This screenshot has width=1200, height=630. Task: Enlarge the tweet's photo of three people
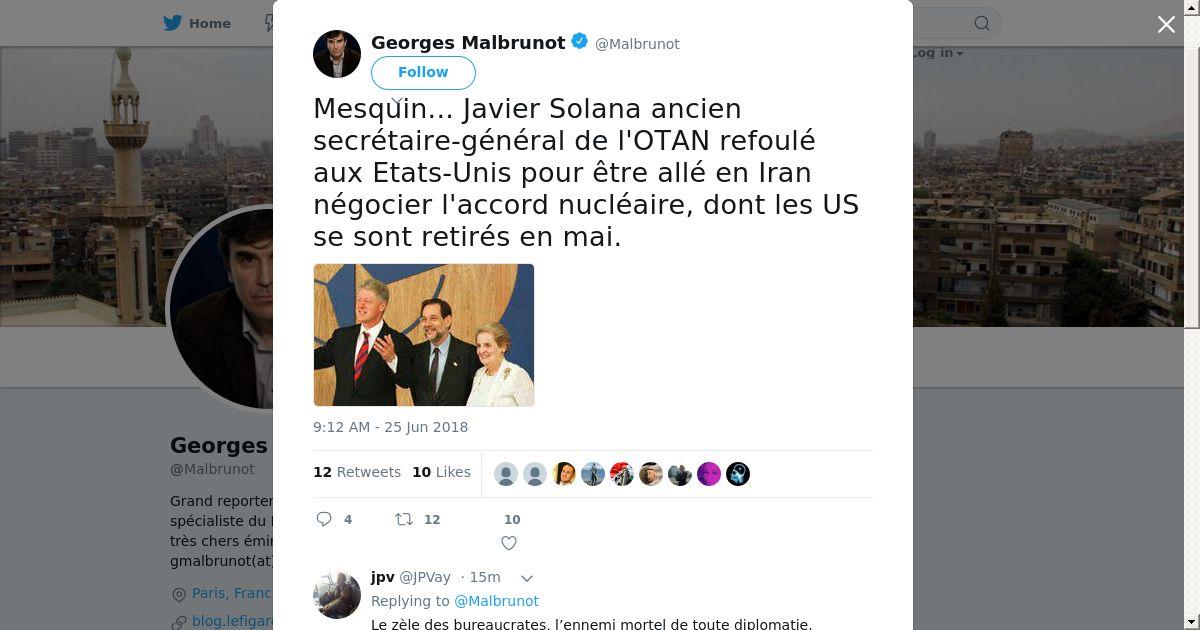(x=424, y=335)
